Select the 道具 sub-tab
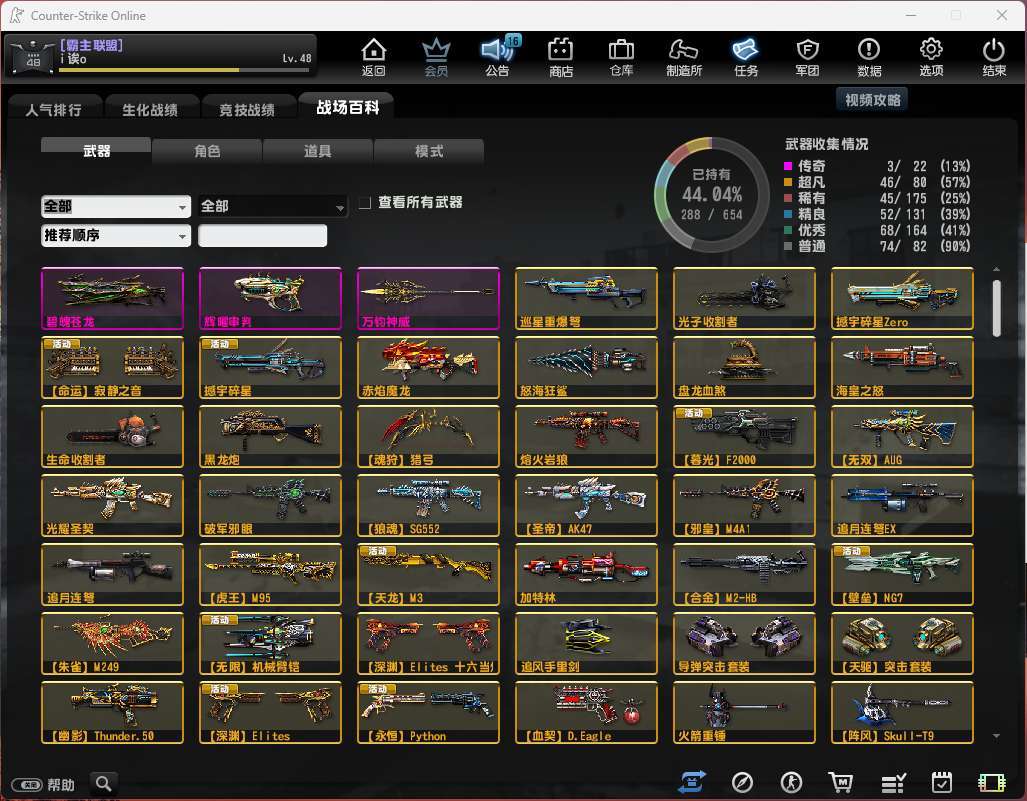The width and height of the screenshot is (1027, 801). click(x=318, y=151)
